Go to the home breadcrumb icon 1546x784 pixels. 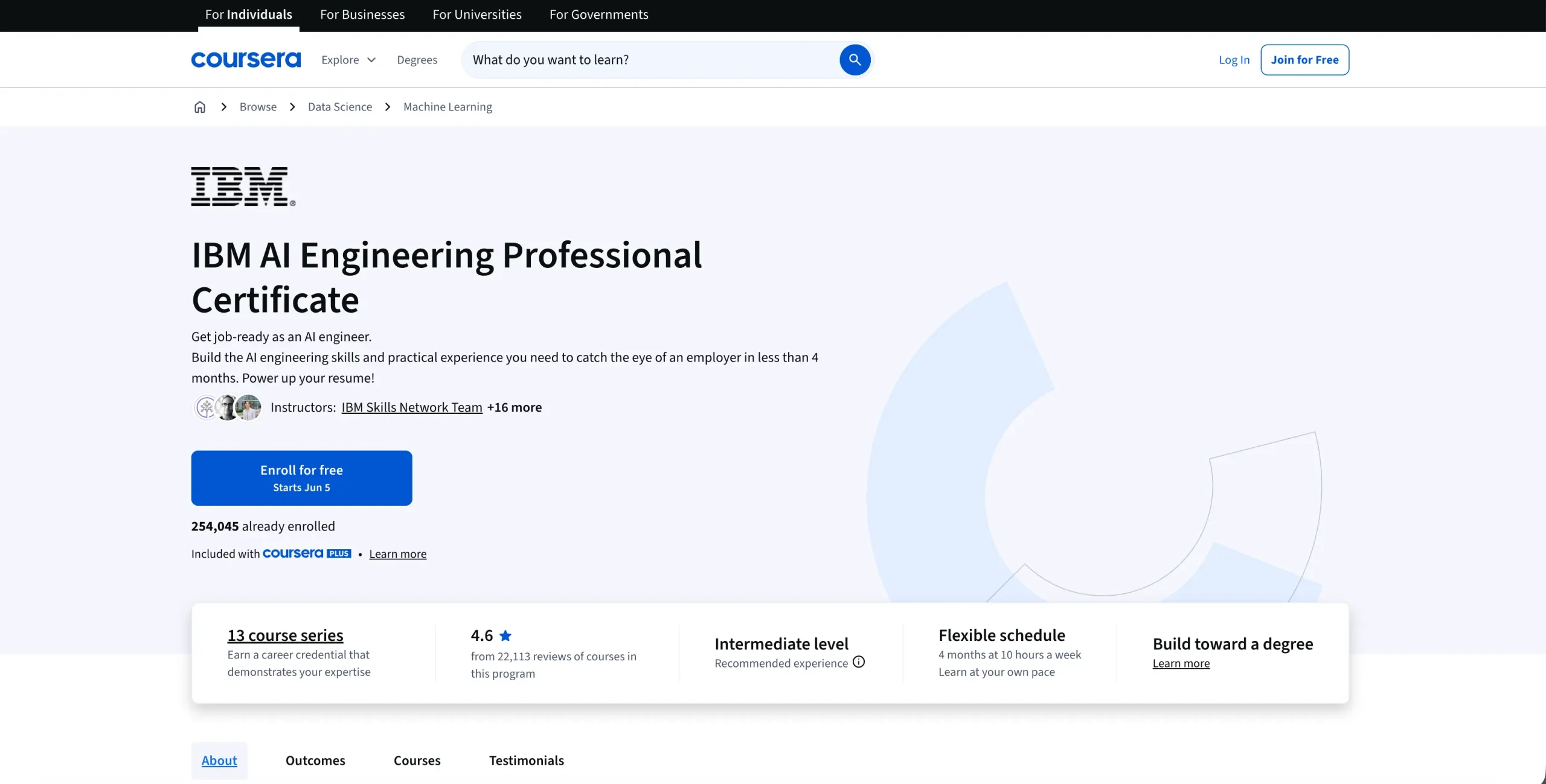(x=200, y=107)
